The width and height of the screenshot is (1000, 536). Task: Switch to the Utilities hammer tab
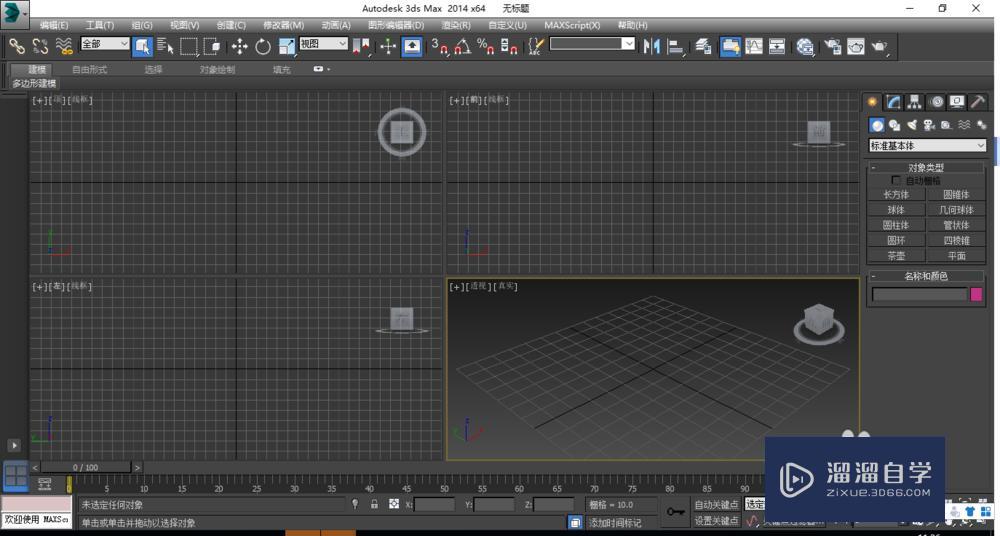coord(978,101)
